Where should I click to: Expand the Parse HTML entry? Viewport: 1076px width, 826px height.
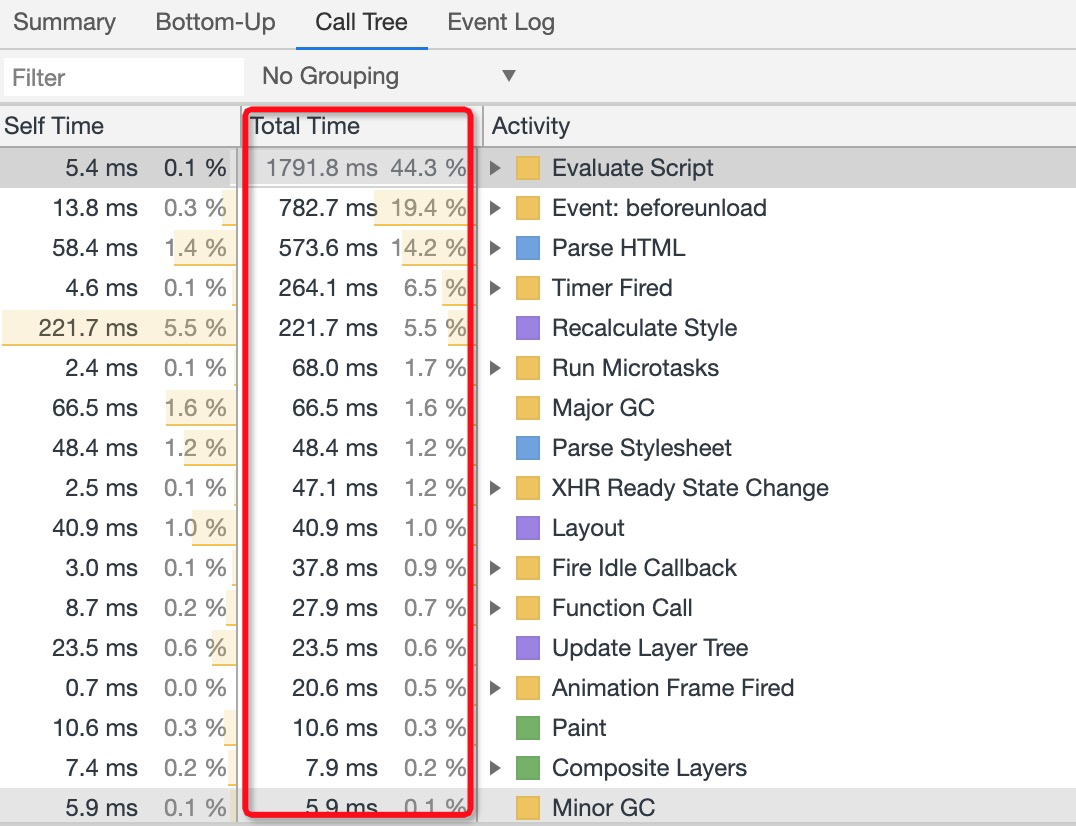(x=496, y=248)
